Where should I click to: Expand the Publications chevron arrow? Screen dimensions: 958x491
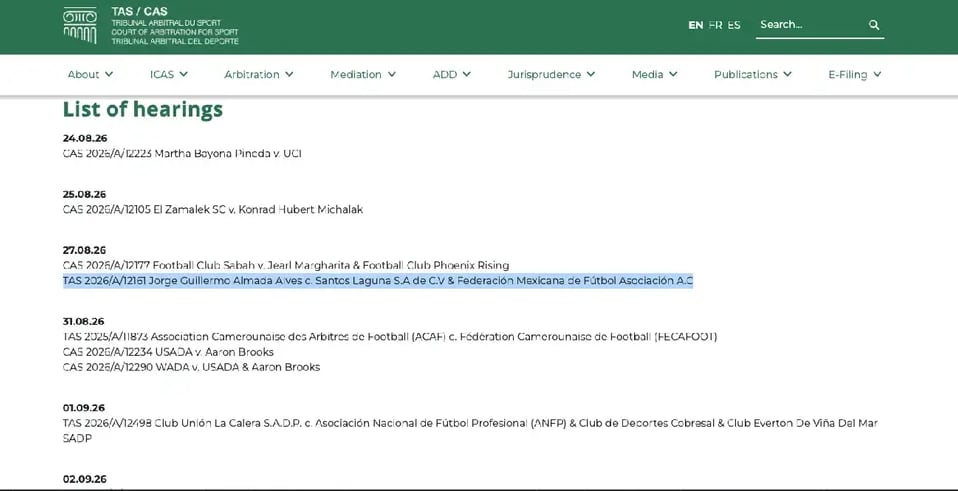tap(787, 75)
